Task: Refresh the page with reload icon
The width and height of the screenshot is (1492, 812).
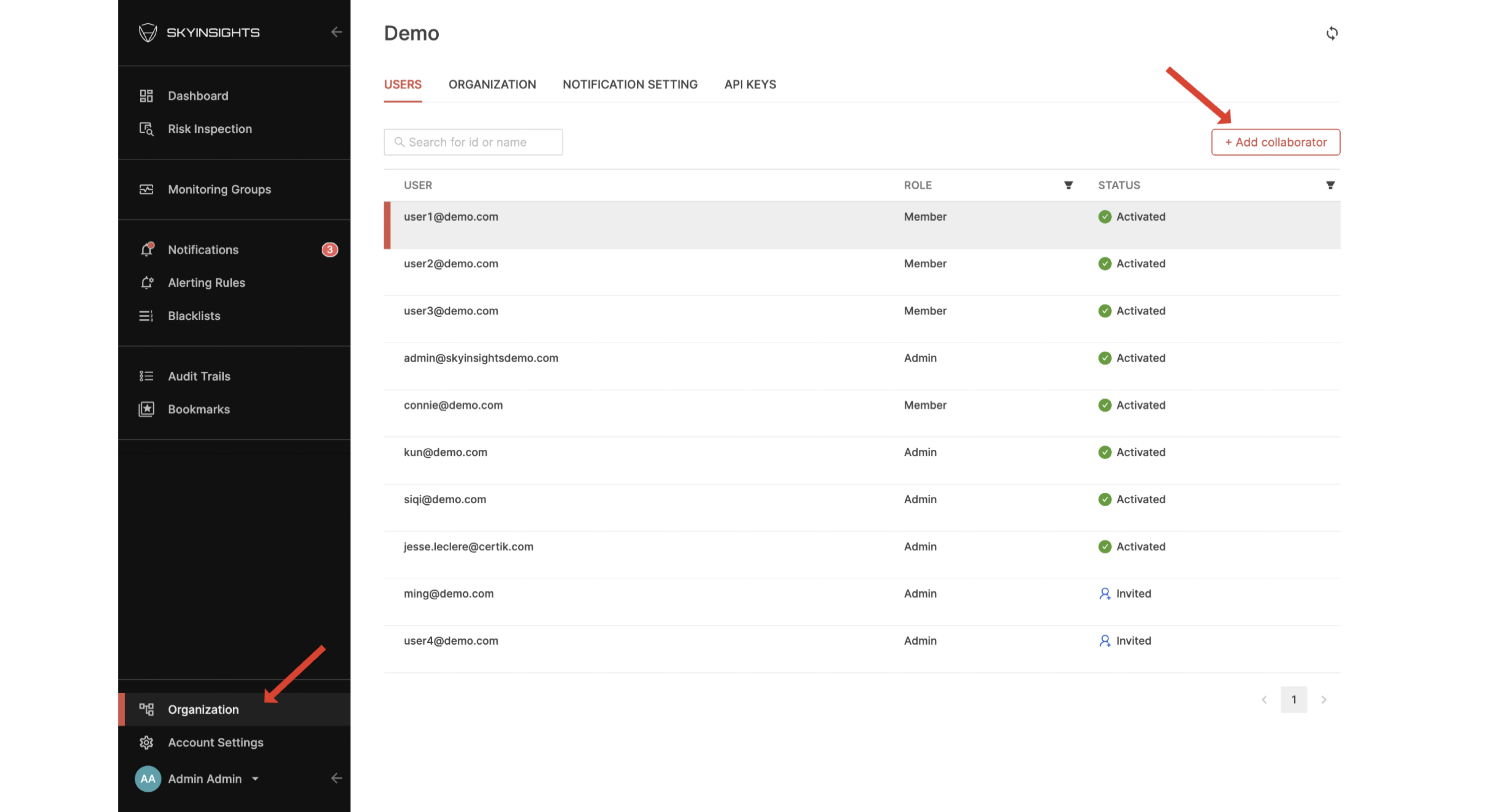Action: click(x=1332, y=33)
